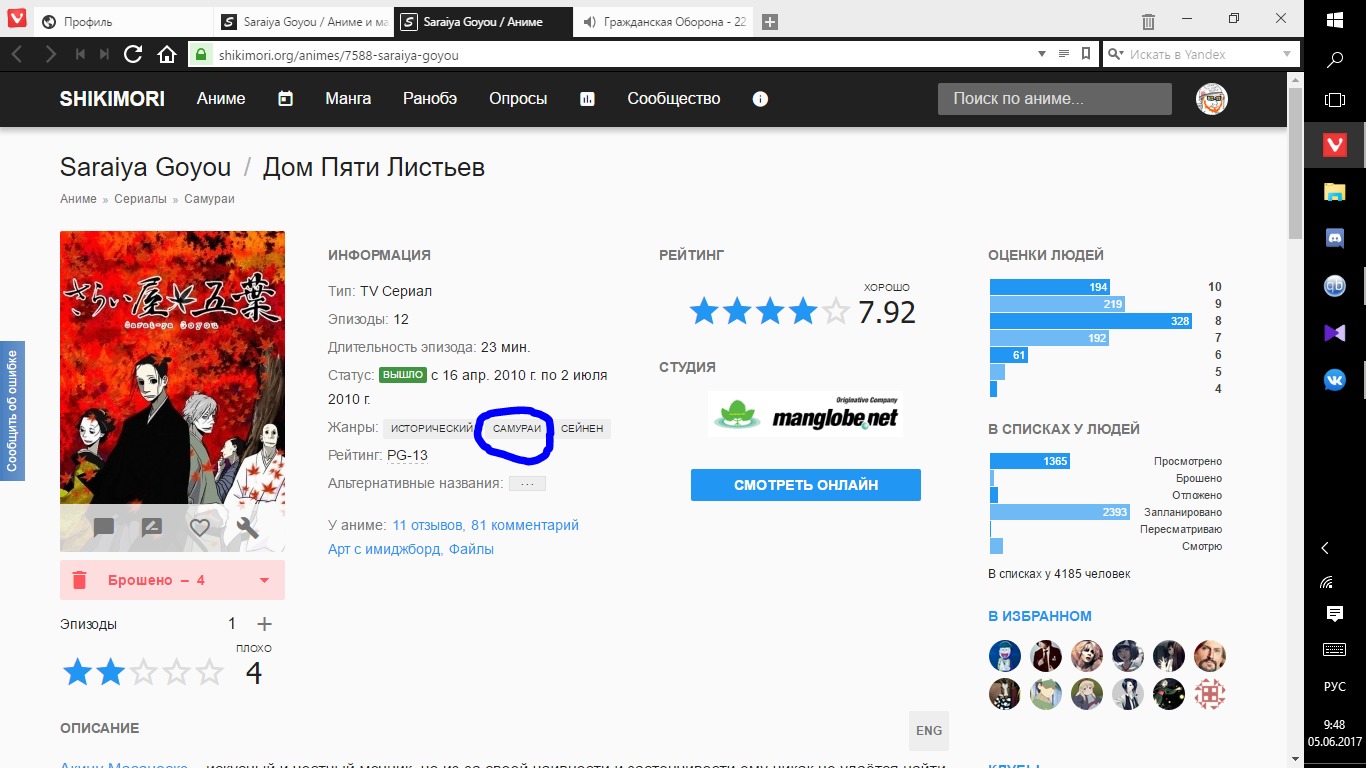Click the statistics chart icon in navbar
The width and height of the screenshot is (1366, 768).
point(587,99)
